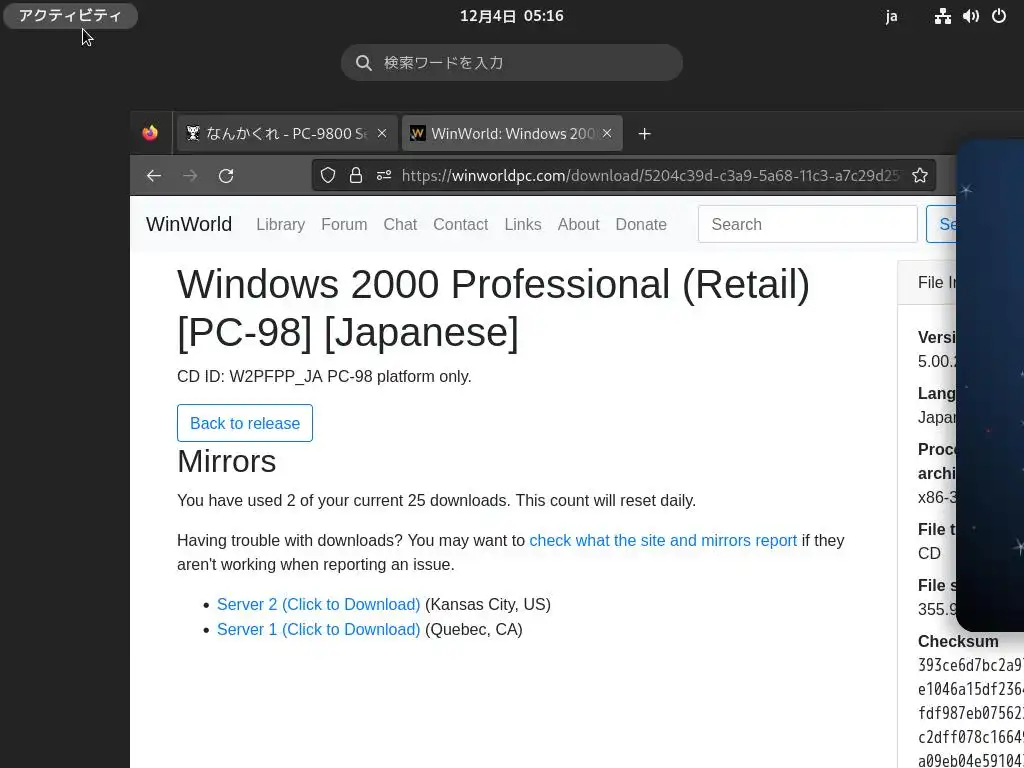
Task: Open the ja input language indicator
Action: click(891, 16)
